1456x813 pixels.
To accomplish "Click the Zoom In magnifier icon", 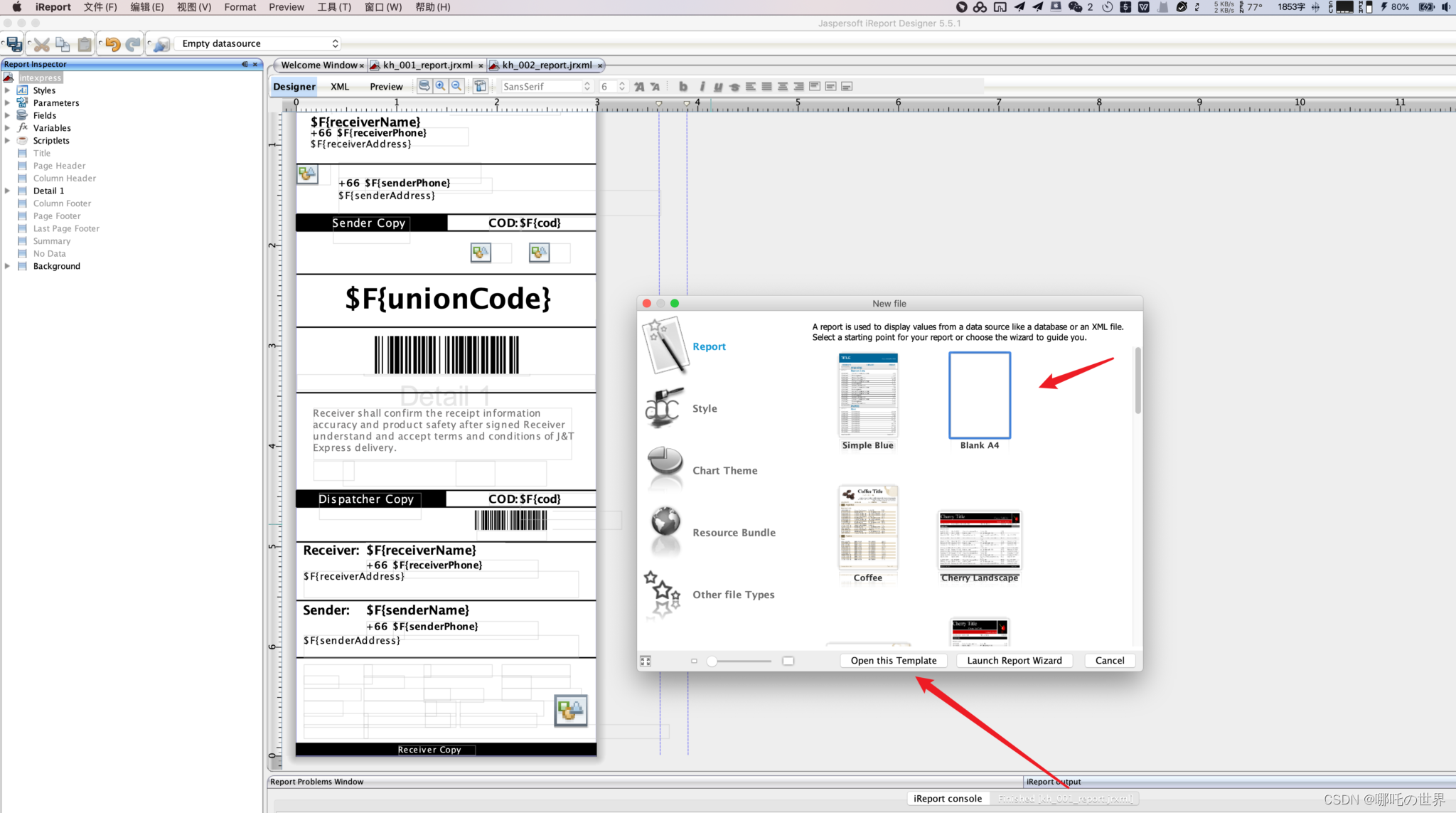I will (x=441, y=86).
